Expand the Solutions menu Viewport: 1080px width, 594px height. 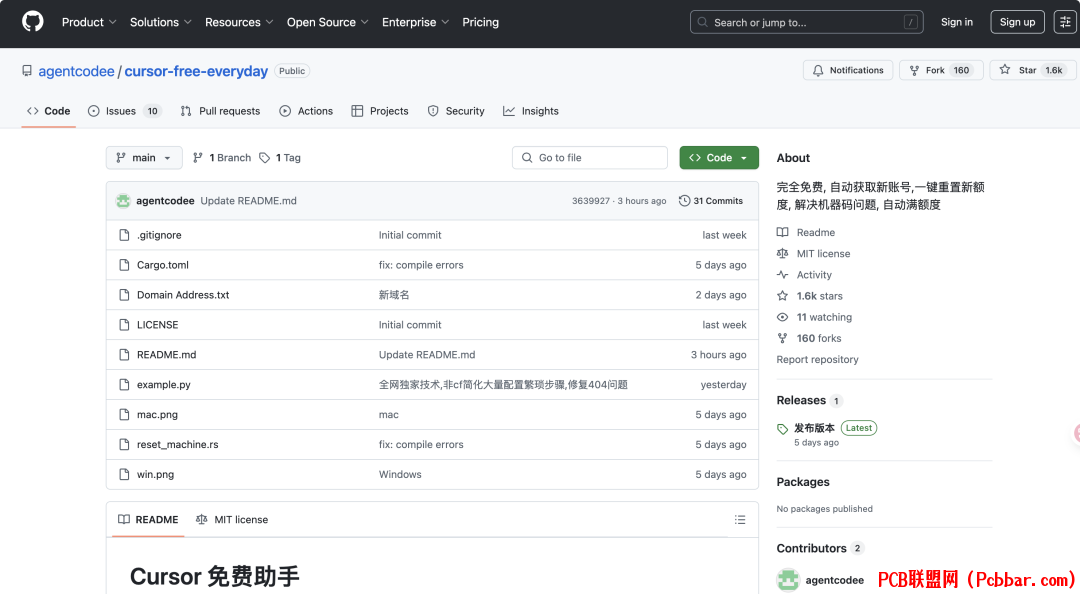pos(160,22)
